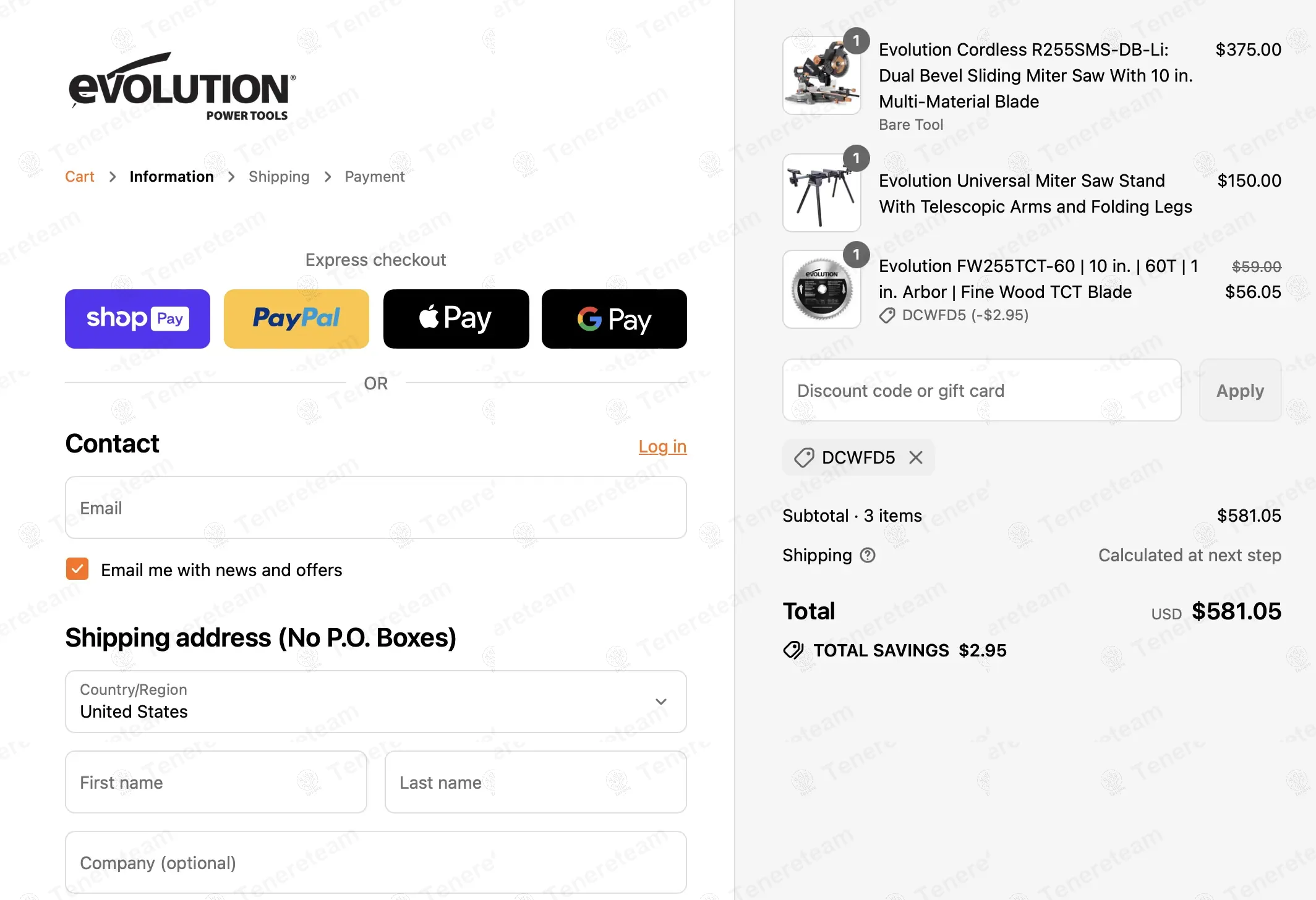This screenshot has width=1316, height=900.
Task: Choose PayPal express checkout
Action: click(296, 319)
